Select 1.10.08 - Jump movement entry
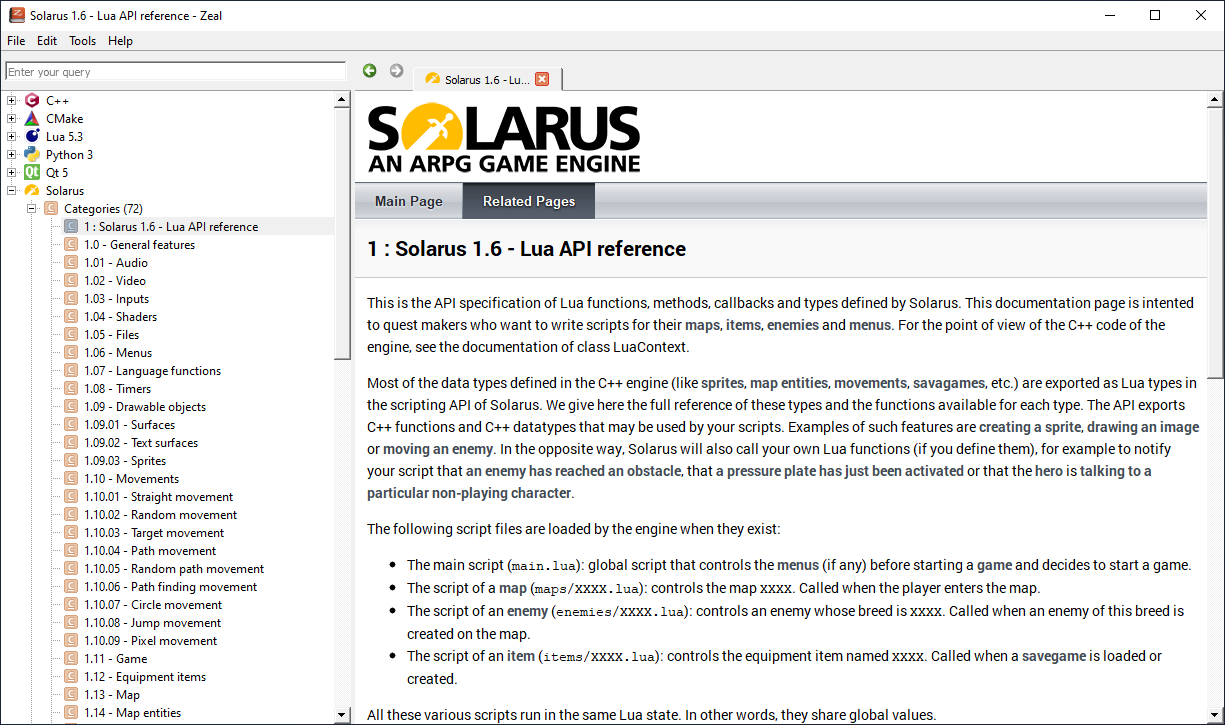Screen dimensions: 1225x725 tap(152, 622)
